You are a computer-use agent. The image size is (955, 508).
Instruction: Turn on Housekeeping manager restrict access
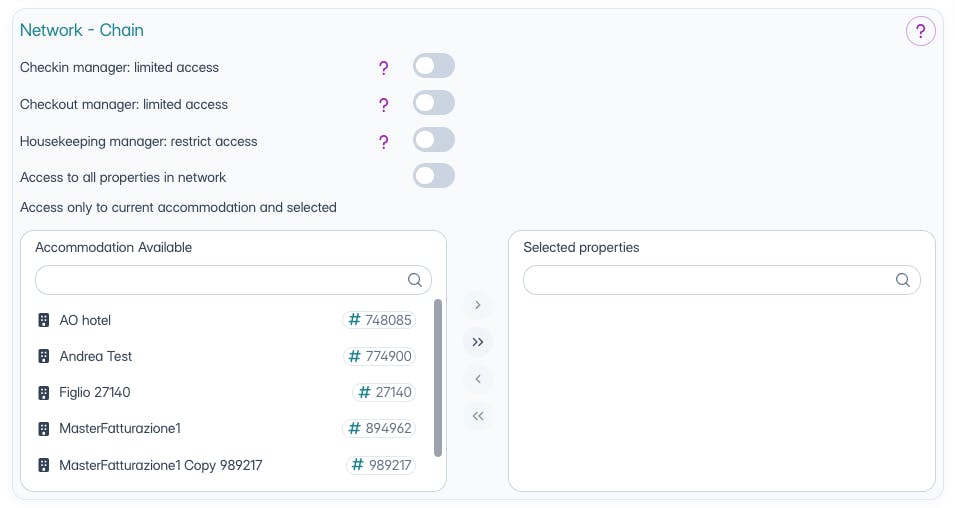click(x=434, y=140)
